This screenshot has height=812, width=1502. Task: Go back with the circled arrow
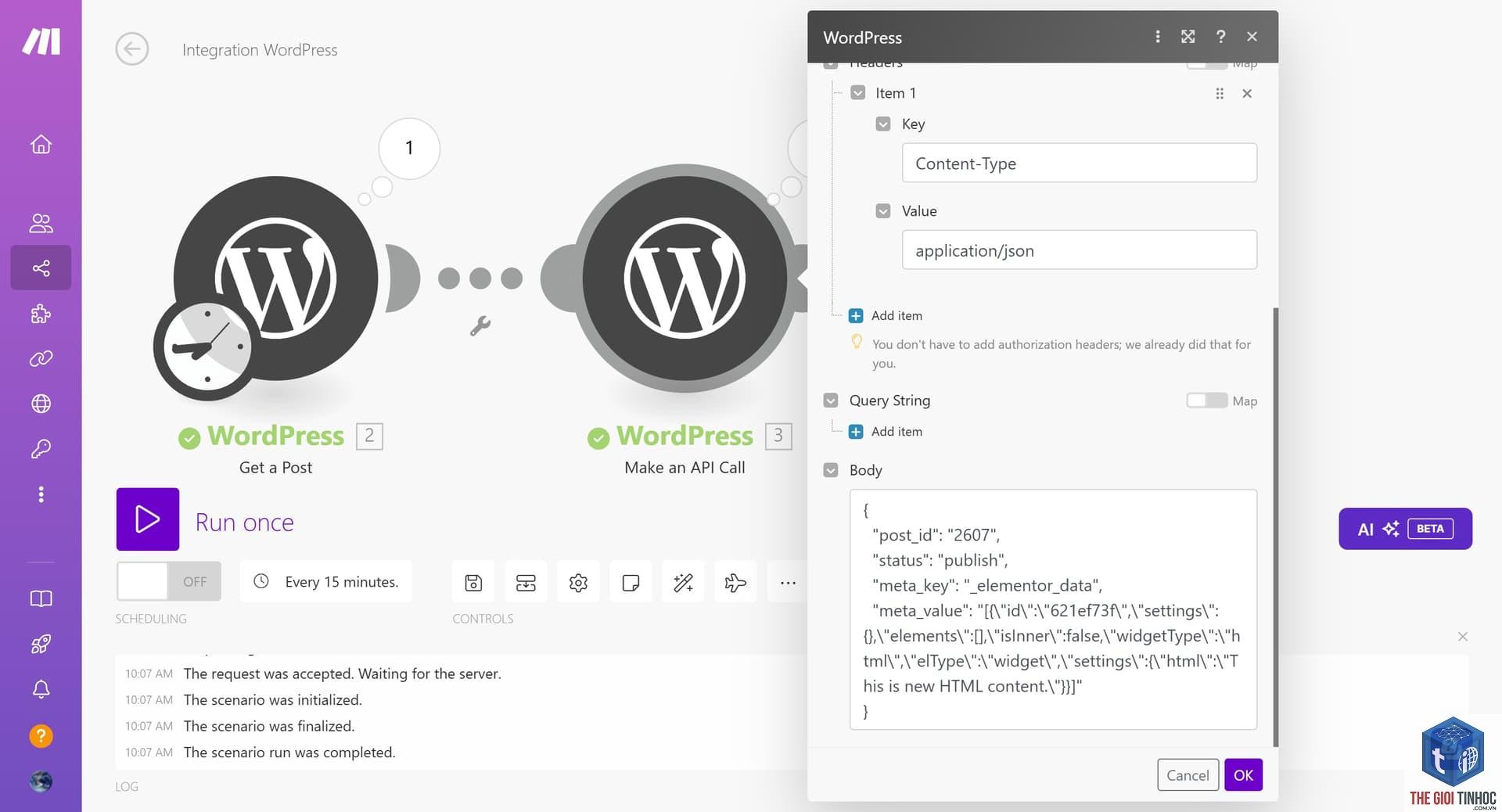pos(132,49)
